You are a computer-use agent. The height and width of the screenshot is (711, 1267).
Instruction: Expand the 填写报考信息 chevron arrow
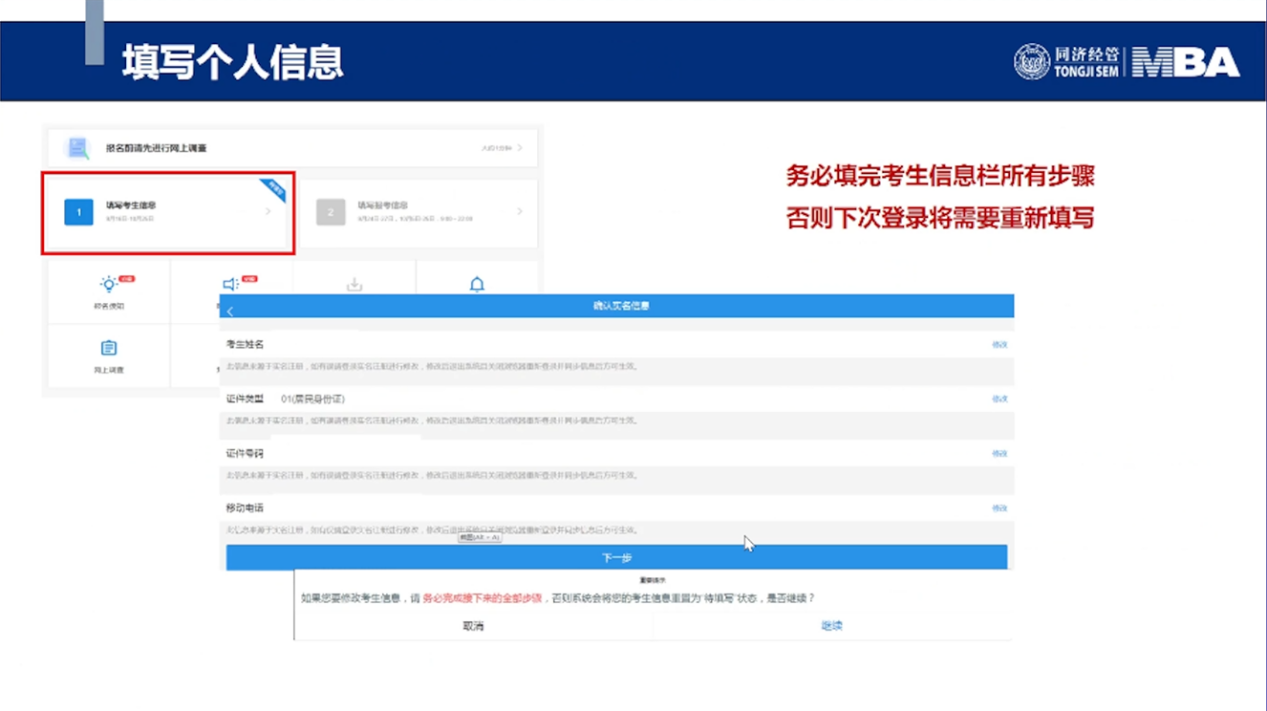point(520,212)
